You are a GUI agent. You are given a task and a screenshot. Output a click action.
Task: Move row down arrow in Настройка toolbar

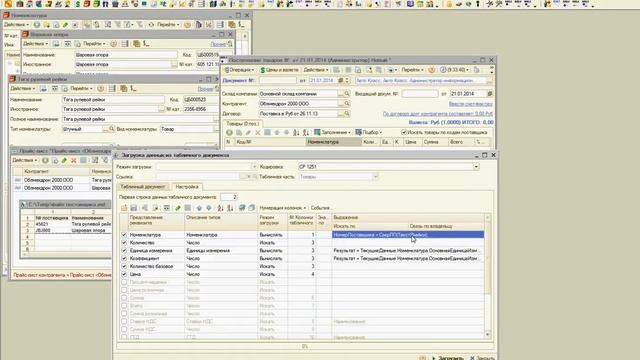[x=209, y=208]
